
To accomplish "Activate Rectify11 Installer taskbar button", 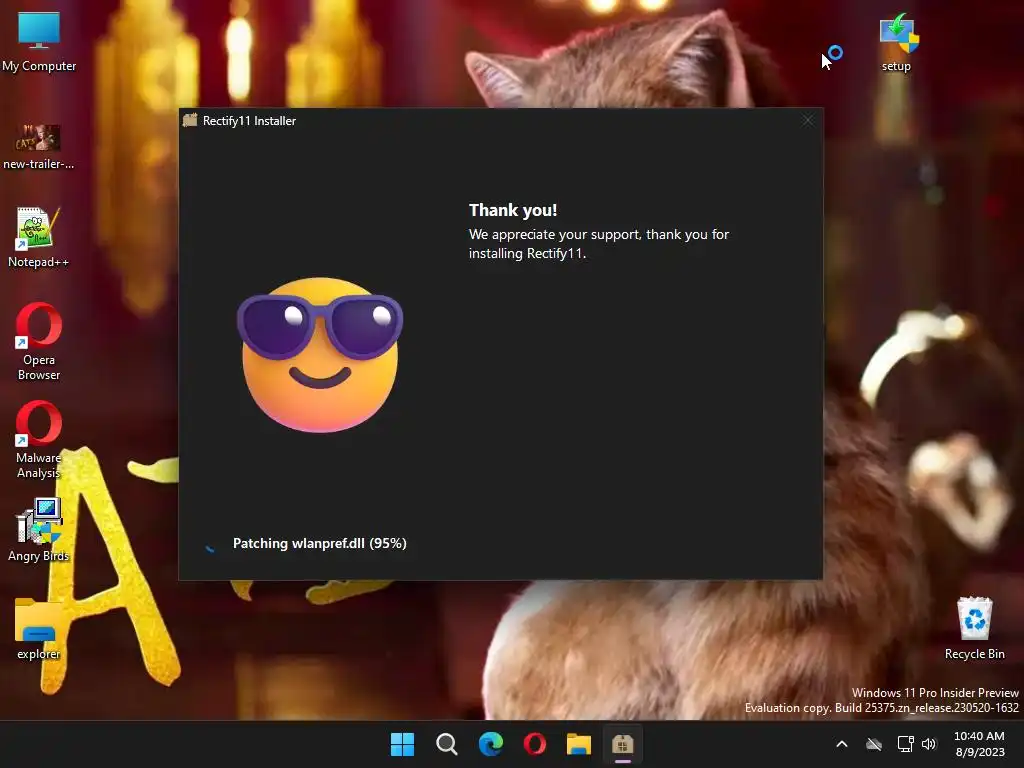I will 623,744.
